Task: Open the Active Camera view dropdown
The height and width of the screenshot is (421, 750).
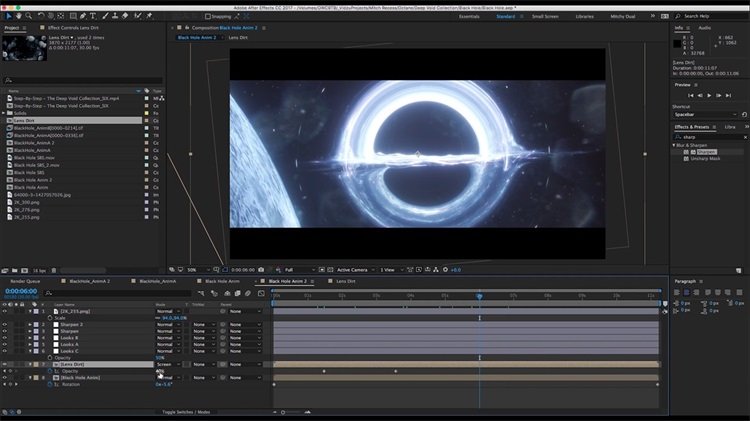Action: [356, 270]
